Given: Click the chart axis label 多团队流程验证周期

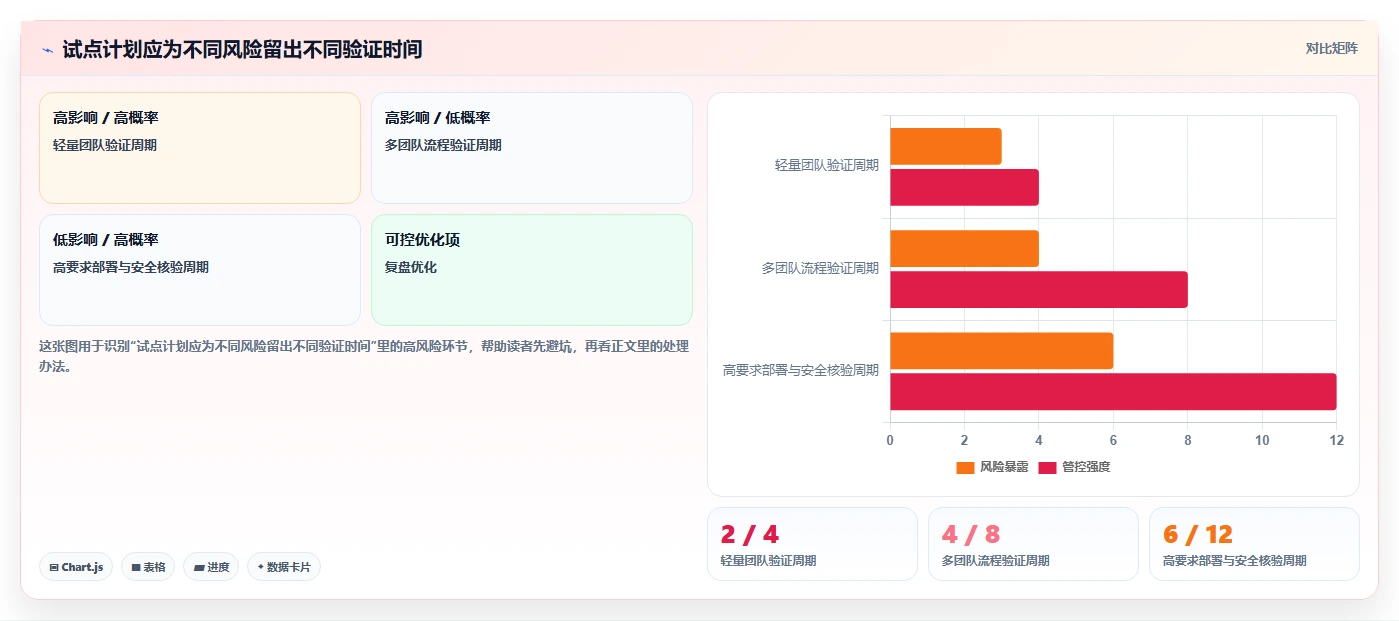Looking at the screenshot, I should 820,268.
